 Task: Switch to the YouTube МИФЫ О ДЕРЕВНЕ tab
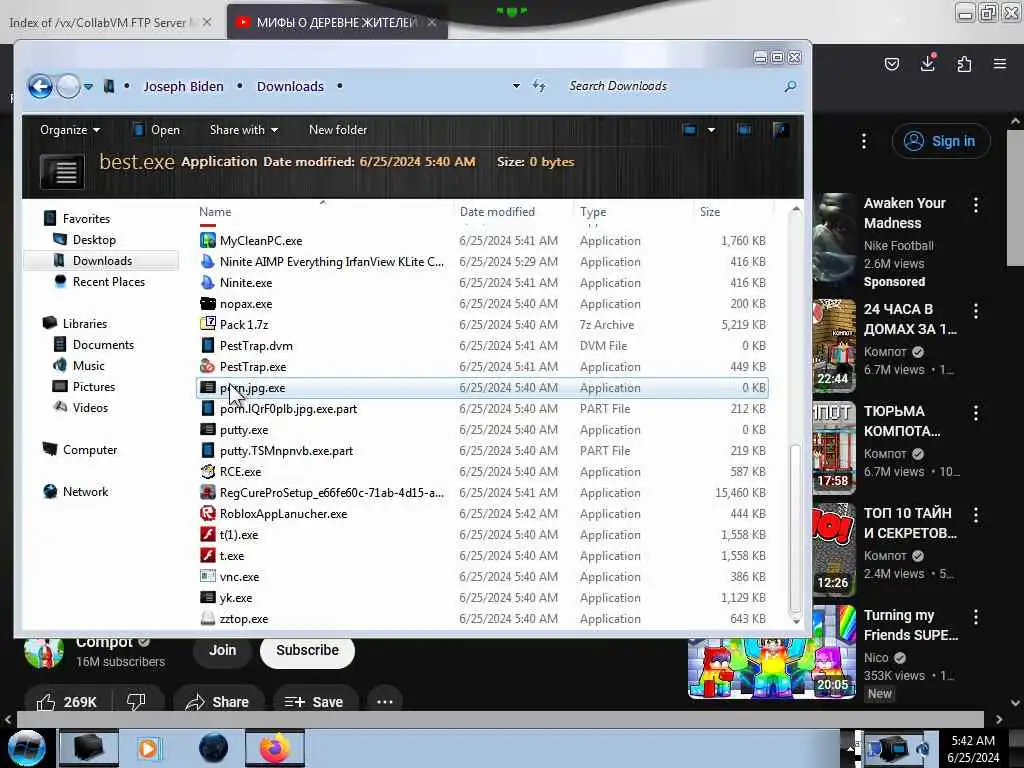[336, 22]
